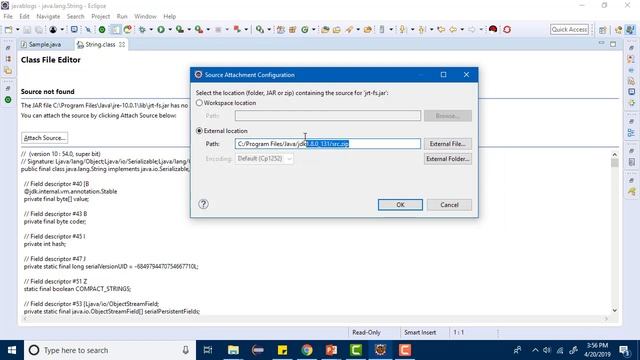Click the Previous Annotation toolbar icon
The height and width of the screenshot is (360, 640).
pos(422,29)
